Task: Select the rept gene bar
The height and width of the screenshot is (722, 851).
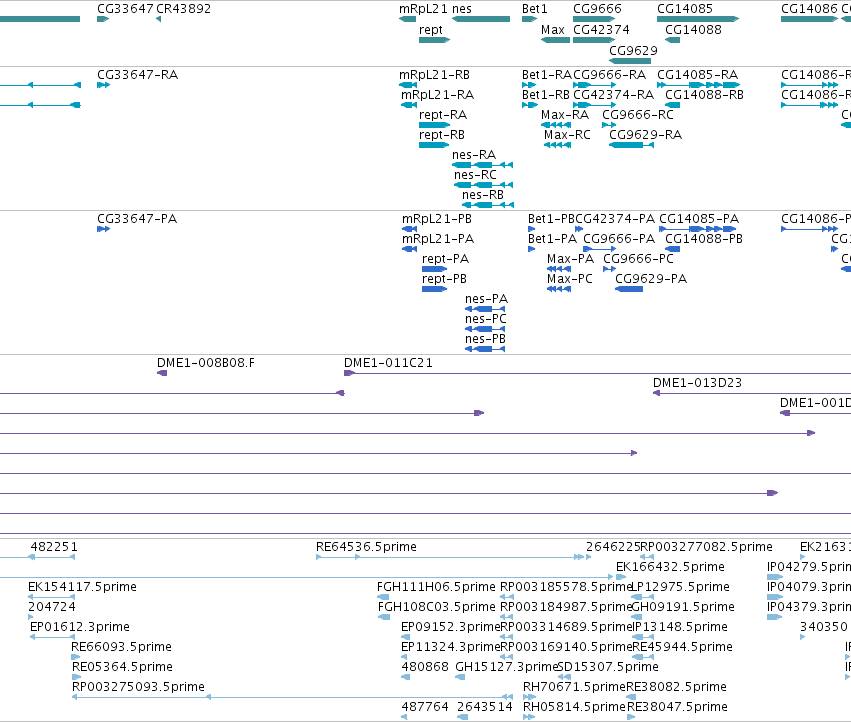Action: pyautogui.click(x=435, y=40)
